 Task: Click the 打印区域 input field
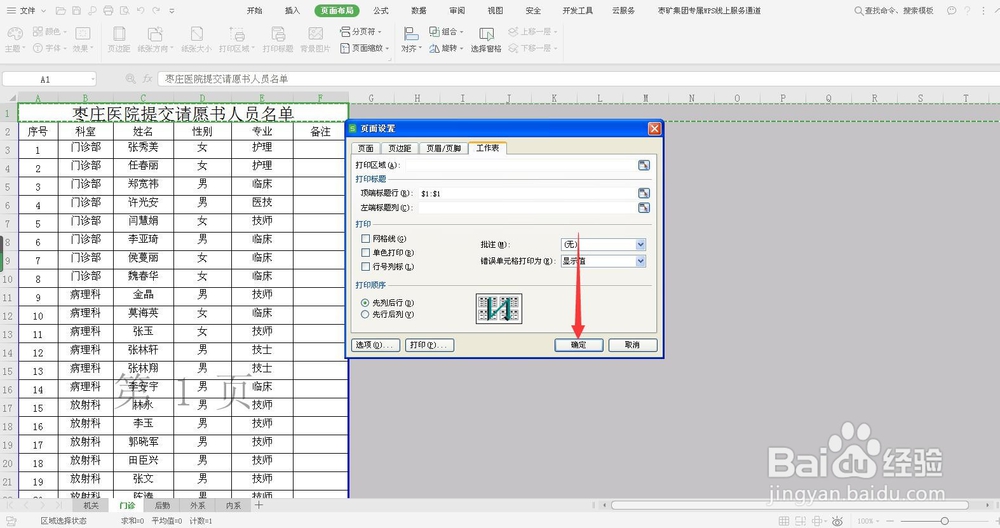[520, 165]
